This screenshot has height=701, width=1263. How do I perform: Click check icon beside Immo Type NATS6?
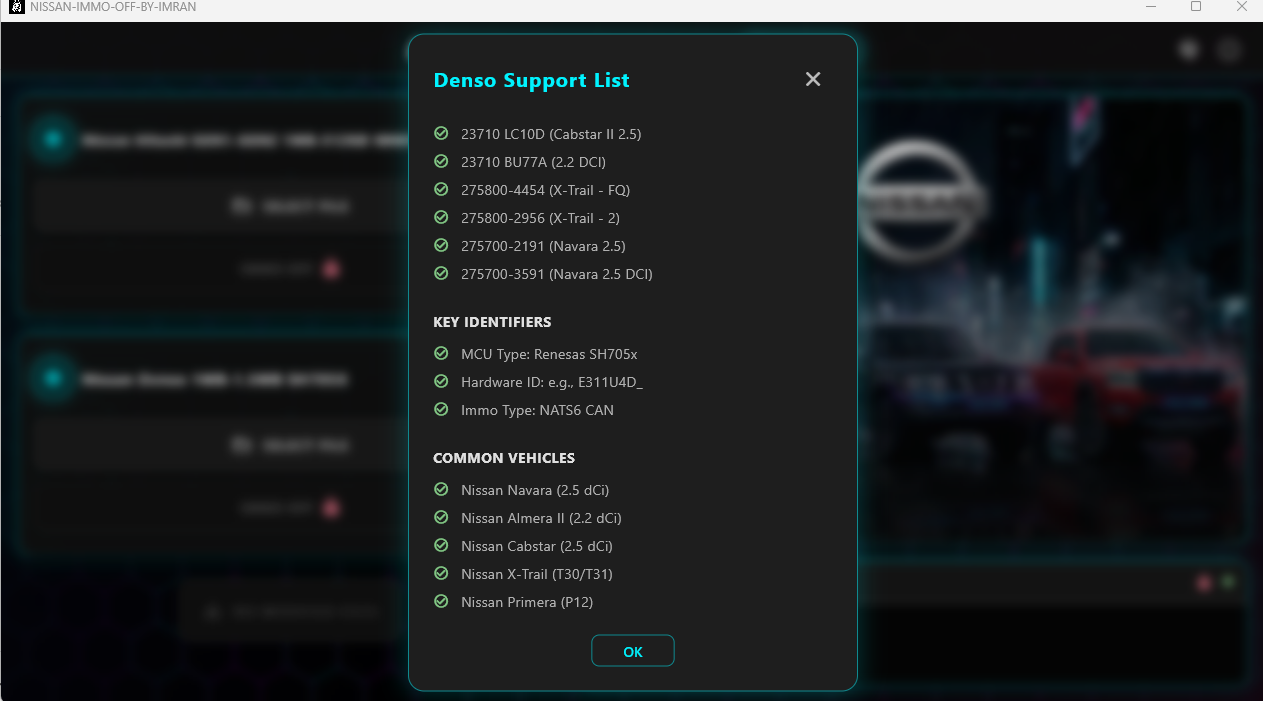point(441,409)
